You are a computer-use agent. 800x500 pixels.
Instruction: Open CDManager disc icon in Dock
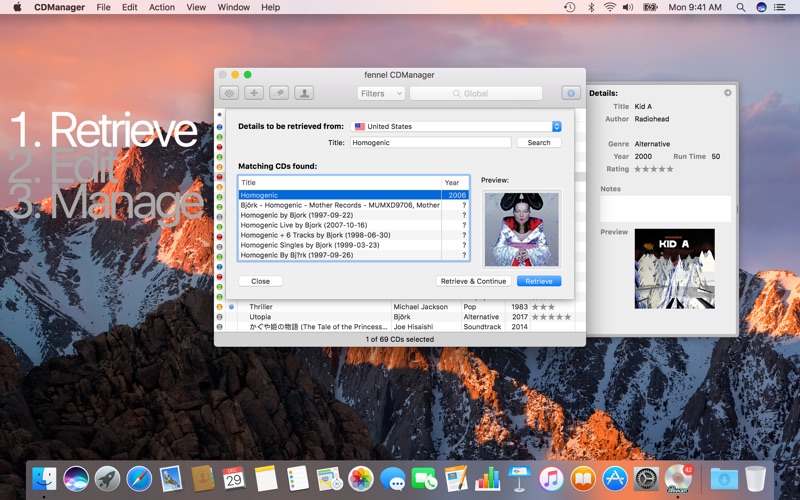click(678, 479)
